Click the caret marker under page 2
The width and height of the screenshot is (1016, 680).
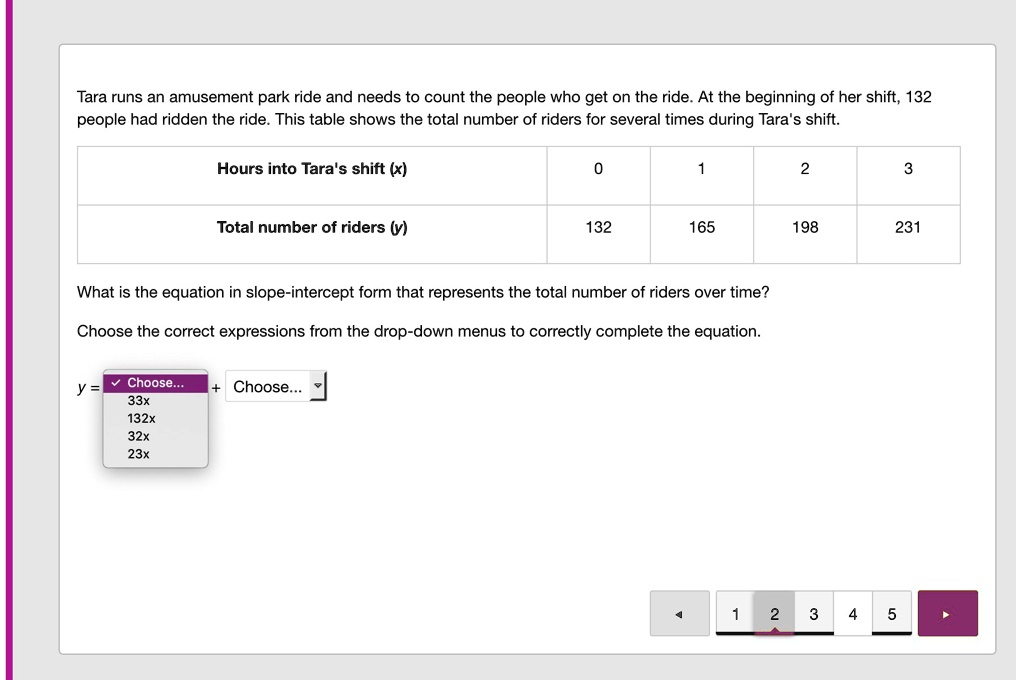pyautogui.click(x=774, y=629)
